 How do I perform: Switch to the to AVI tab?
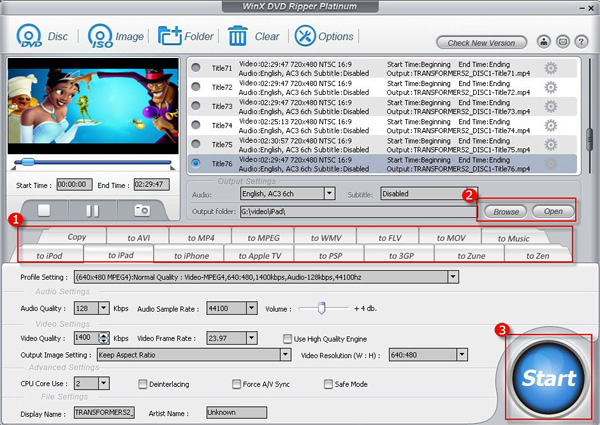(139, 238)
